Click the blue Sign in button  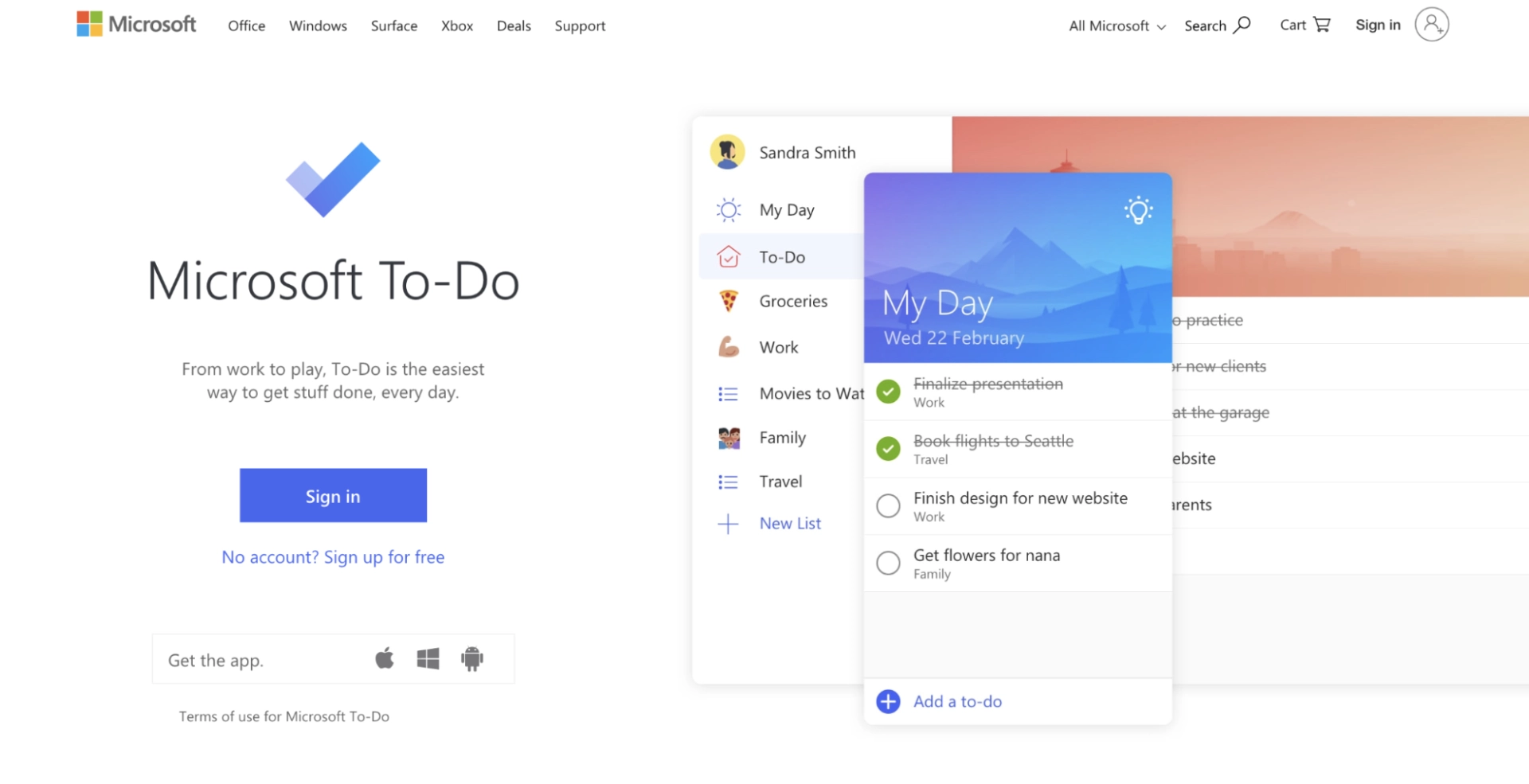pos(333,496)
